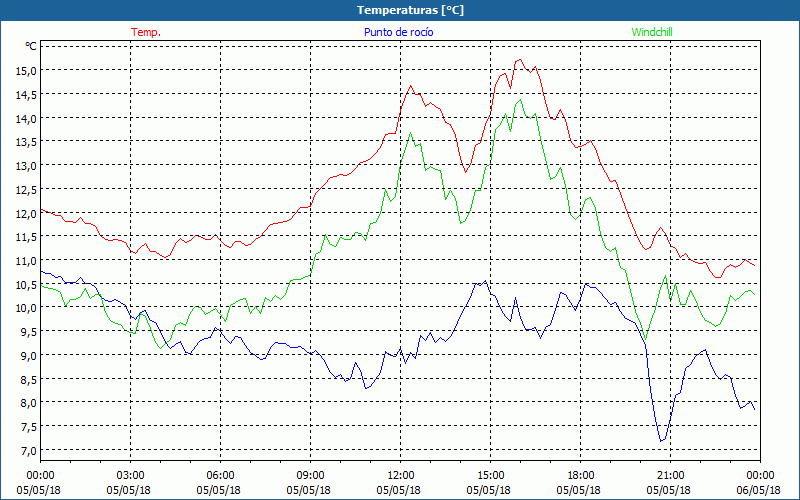The height and width of the screenshot is (500, 800).
Task: Click the '14,5' y-axis value
Action: (x=27, y=95)
